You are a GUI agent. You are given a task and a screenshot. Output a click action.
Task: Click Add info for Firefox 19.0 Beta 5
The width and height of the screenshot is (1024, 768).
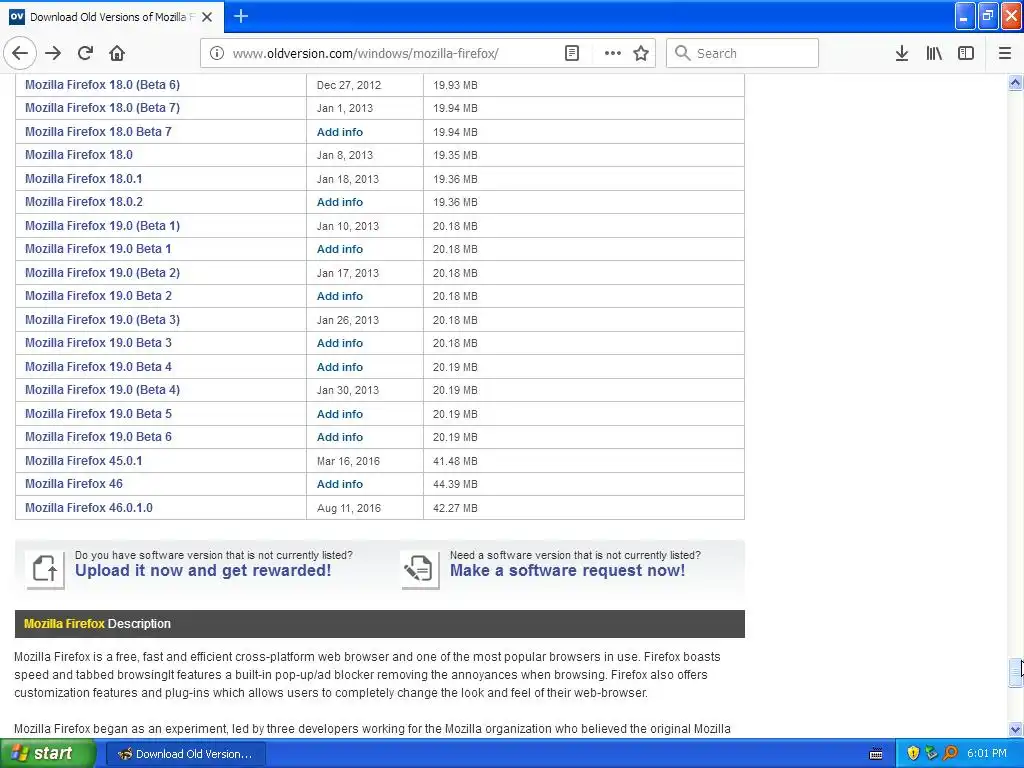pos(340,414)
